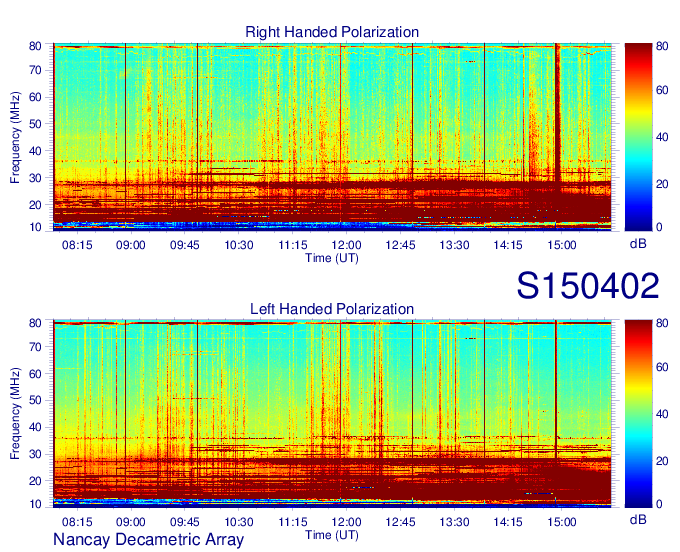Click the 09:00 tick on upper time axis
The height and width of the screenshot is (552, 680).
coord(131,245)
